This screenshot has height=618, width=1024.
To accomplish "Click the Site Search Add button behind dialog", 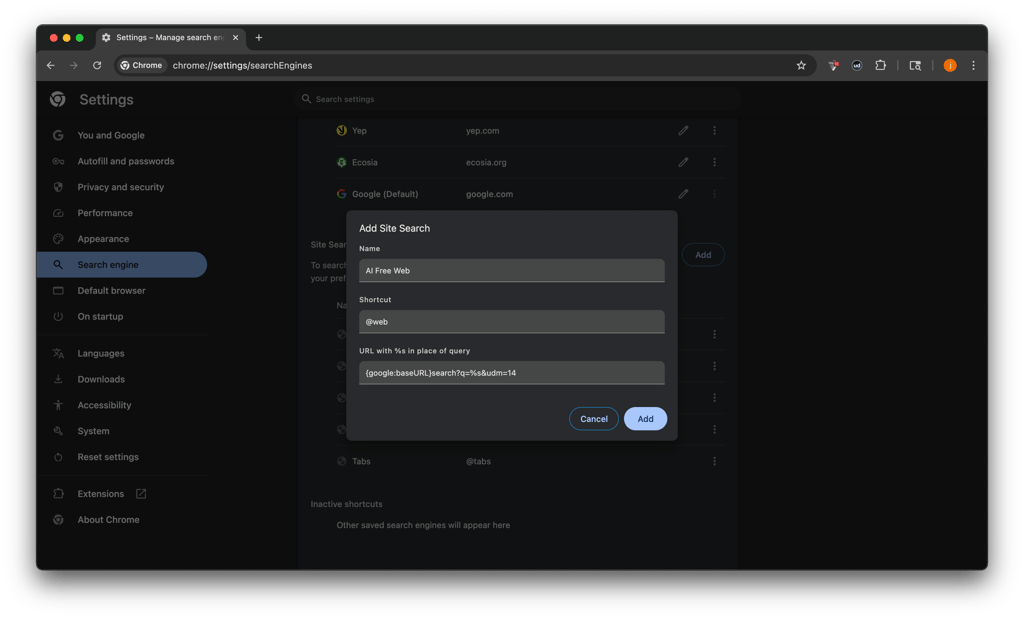I will [703, 255].
